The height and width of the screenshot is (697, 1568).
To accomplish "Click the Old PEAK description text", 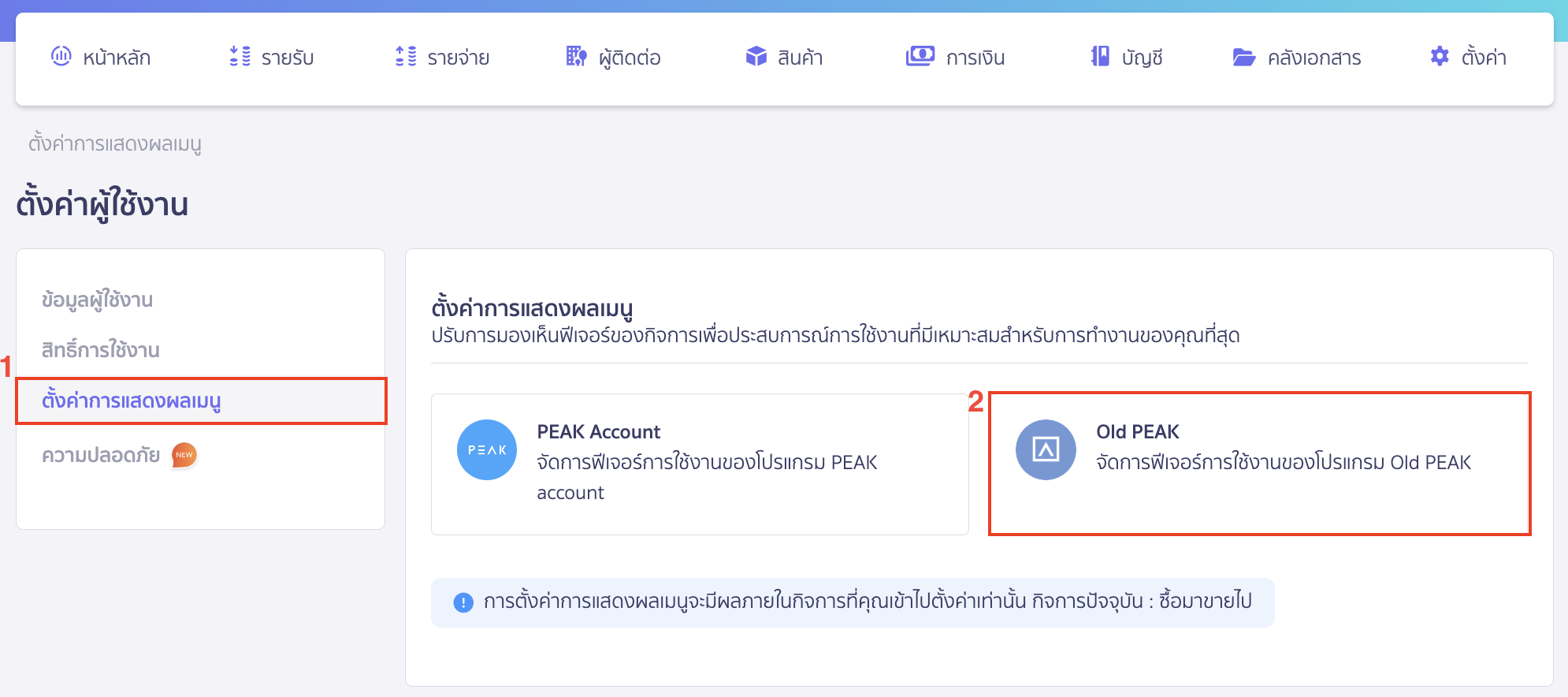I will click(1284, 462).
